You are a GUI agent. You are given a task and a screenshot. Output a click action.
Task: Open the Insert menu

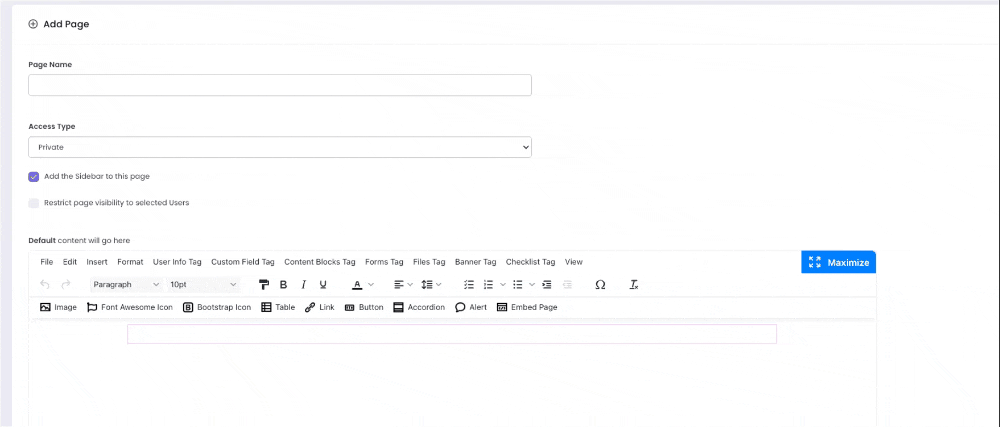pos(97,262)
